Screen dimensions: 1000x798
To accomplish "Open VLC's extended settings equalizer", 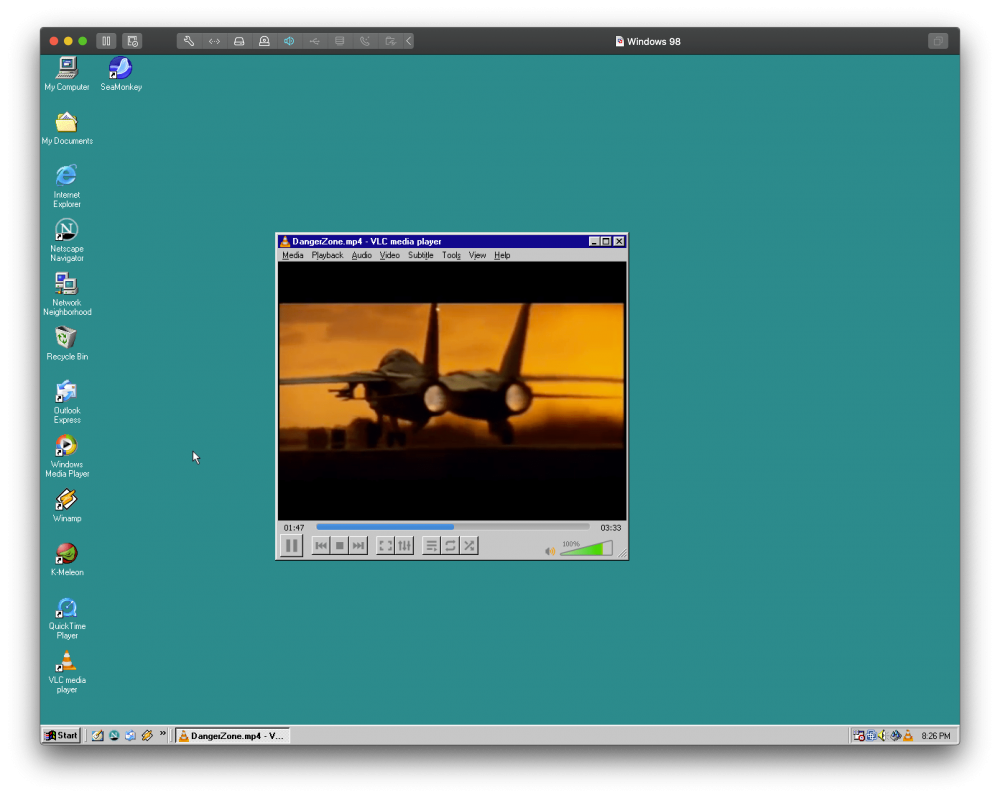I will (x=404, y=545).
